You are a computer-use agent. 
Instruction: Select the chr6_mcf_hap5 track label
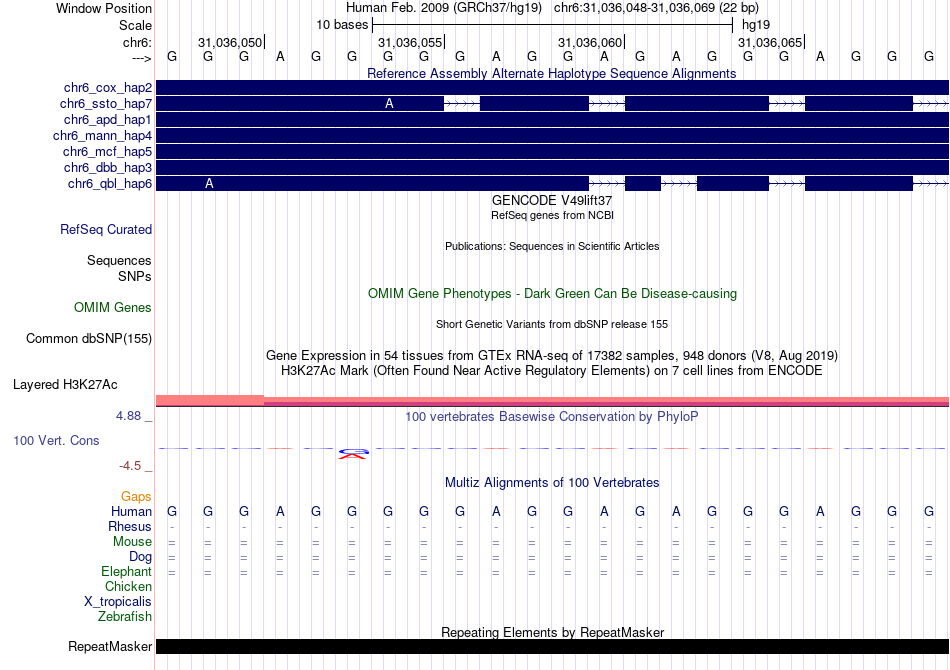[107, 151]
